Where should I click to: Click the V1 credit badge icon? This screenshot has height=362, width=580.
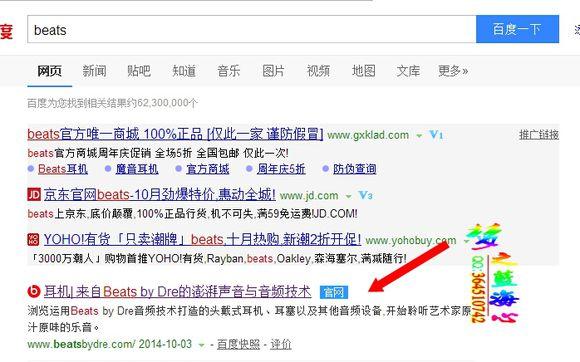tap(436, 135)
